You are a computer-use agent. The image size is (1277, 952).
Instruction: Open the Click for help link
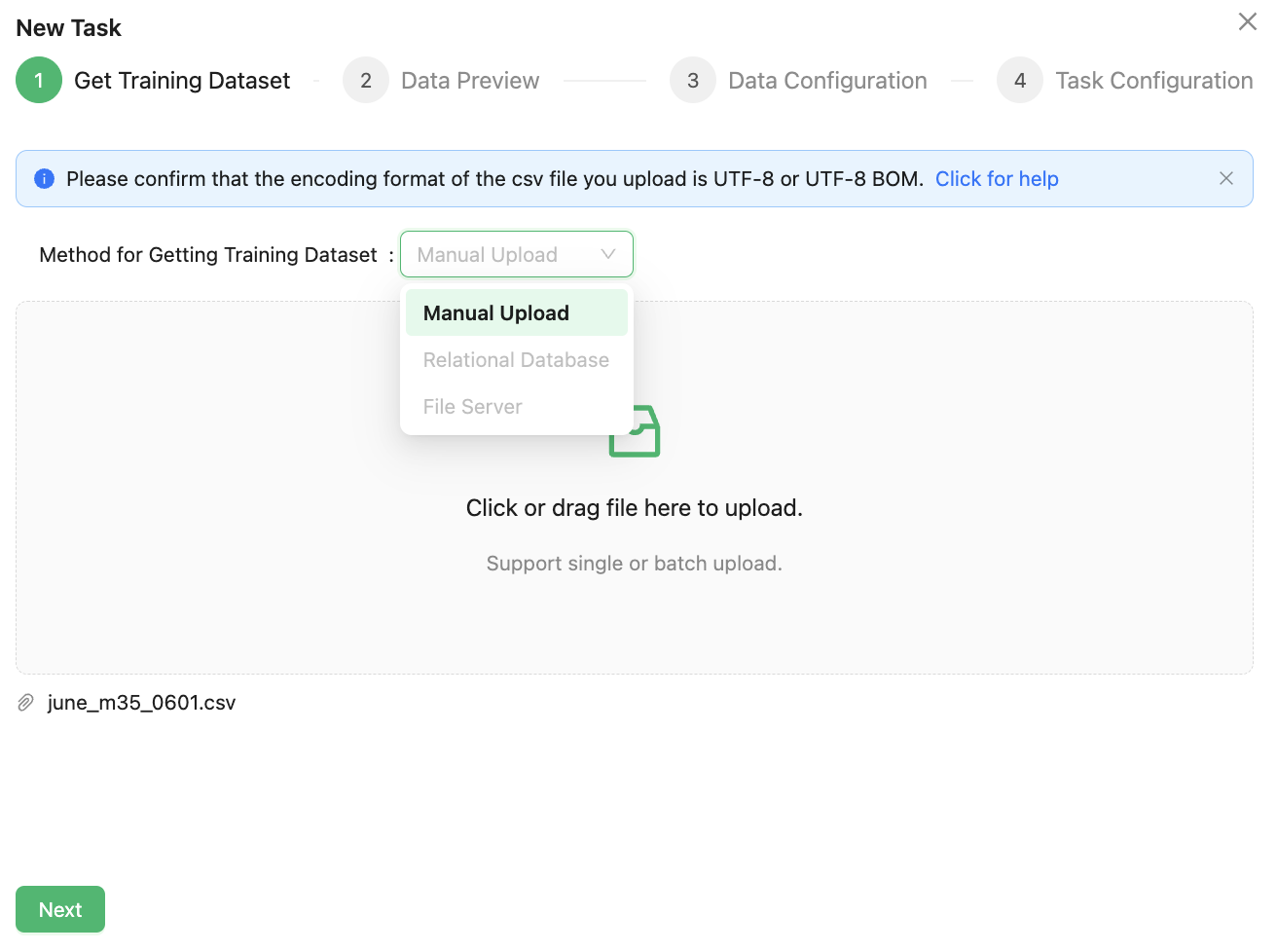pyautogui.click(x=997, y=179)
